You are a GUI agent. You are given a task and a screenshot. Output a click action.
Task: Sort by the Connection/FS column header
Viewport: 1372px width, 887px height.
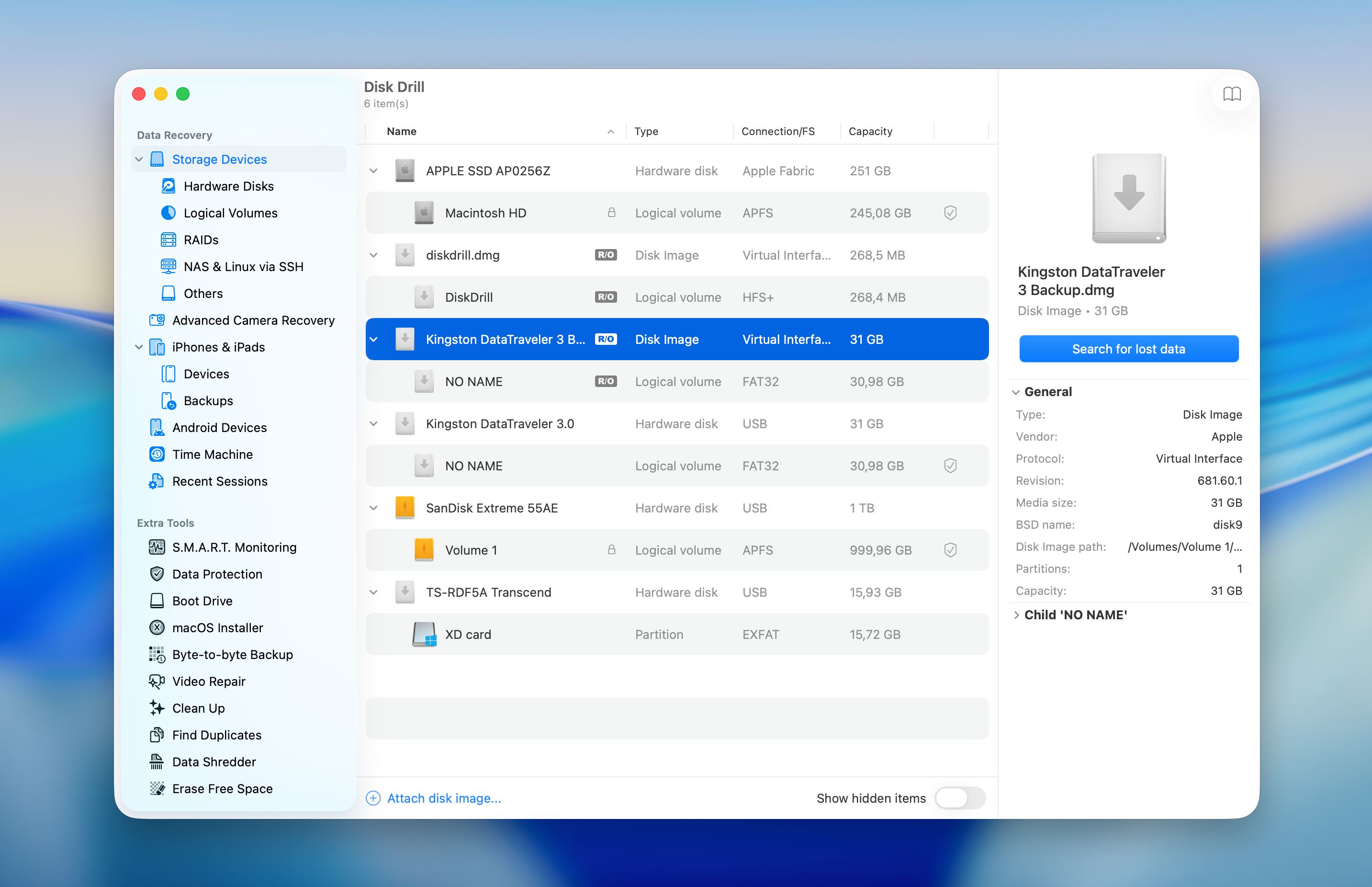tap(787, 131)
